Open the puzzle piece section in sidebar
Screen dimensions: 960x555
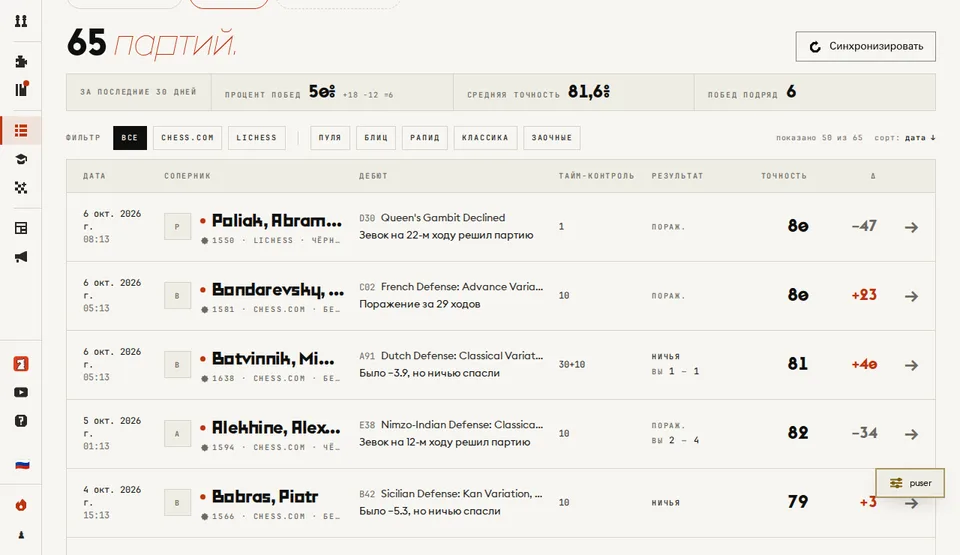coord(21,61)
